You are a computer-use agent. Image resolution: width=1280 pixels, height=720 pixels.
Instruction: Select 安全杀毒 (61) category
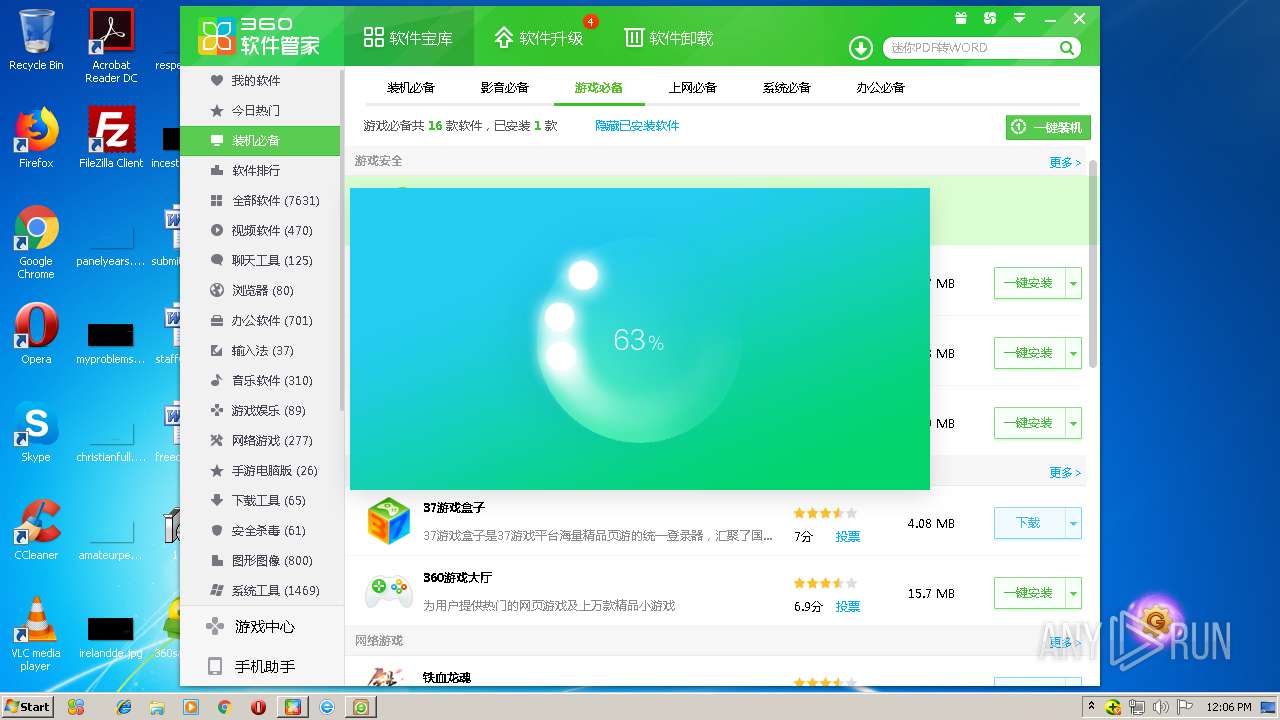260,530
